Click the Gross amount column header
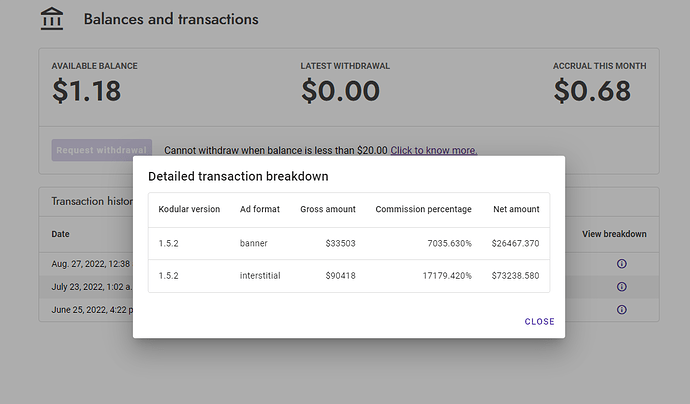Image resolution: width=690 pixels, height=404 pixels. 327,210
